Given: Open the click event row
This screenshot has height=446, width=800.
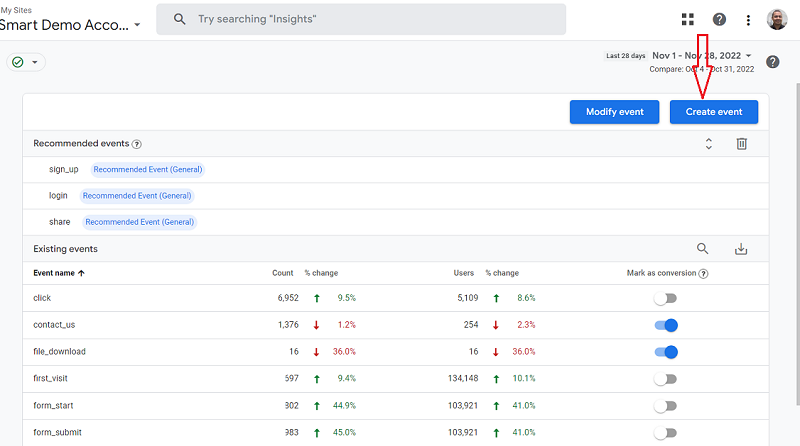Looking at the screenshot, I should (395, 298).
